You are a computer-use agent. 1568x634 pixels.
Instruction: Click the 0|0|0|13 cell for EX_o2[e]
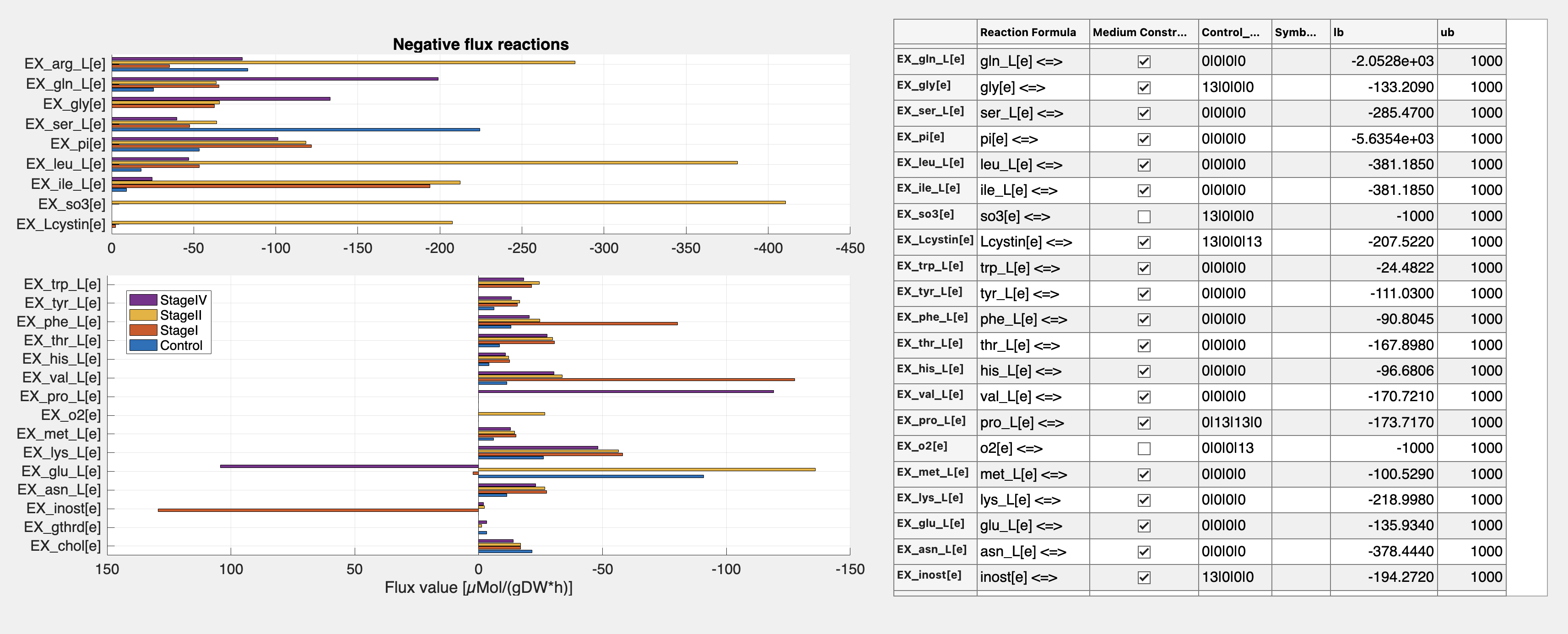(1235, 448)
